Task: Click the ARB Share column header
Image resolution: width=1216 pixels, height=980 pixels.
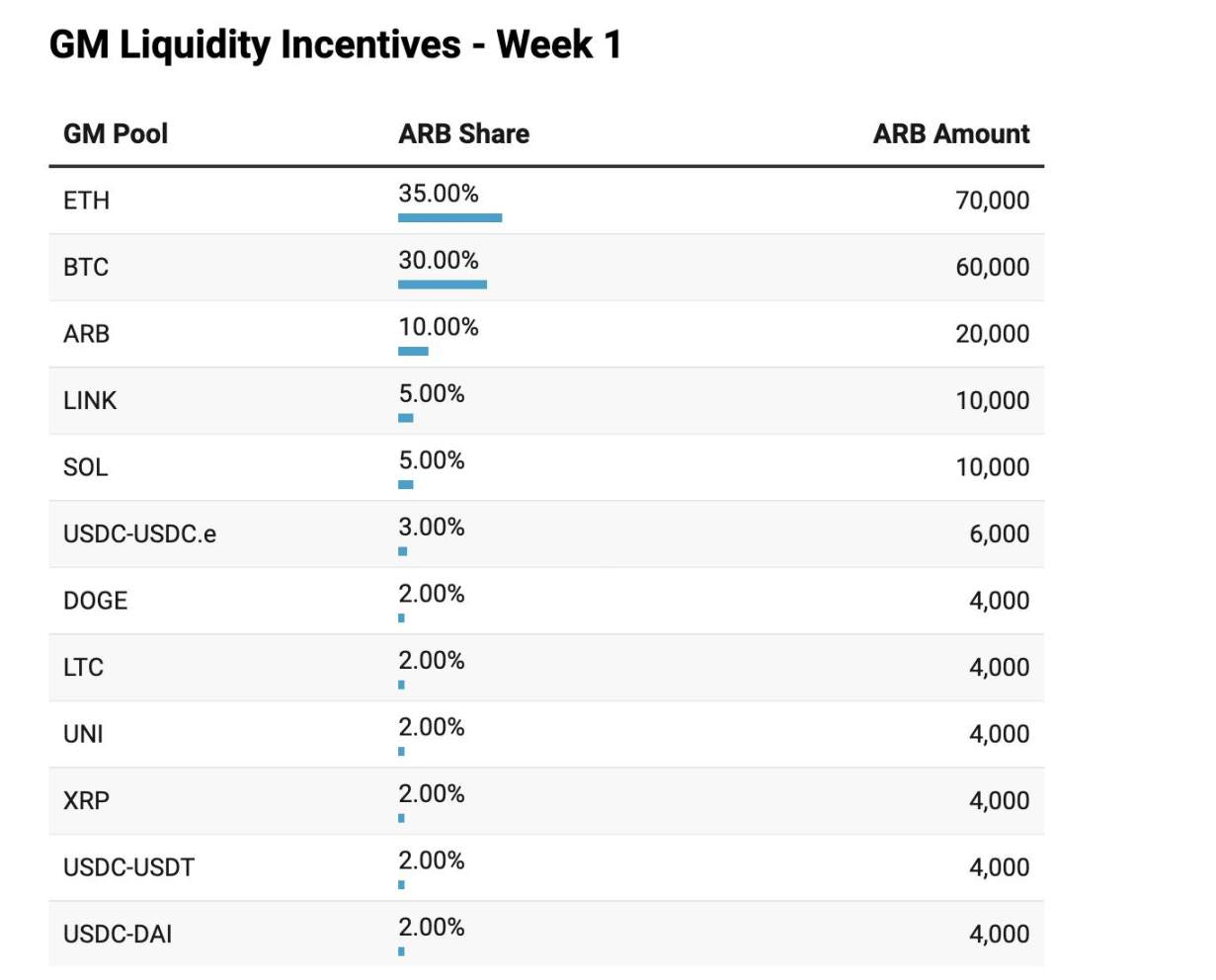Action: pyautogui.click(x=464, y=134)
